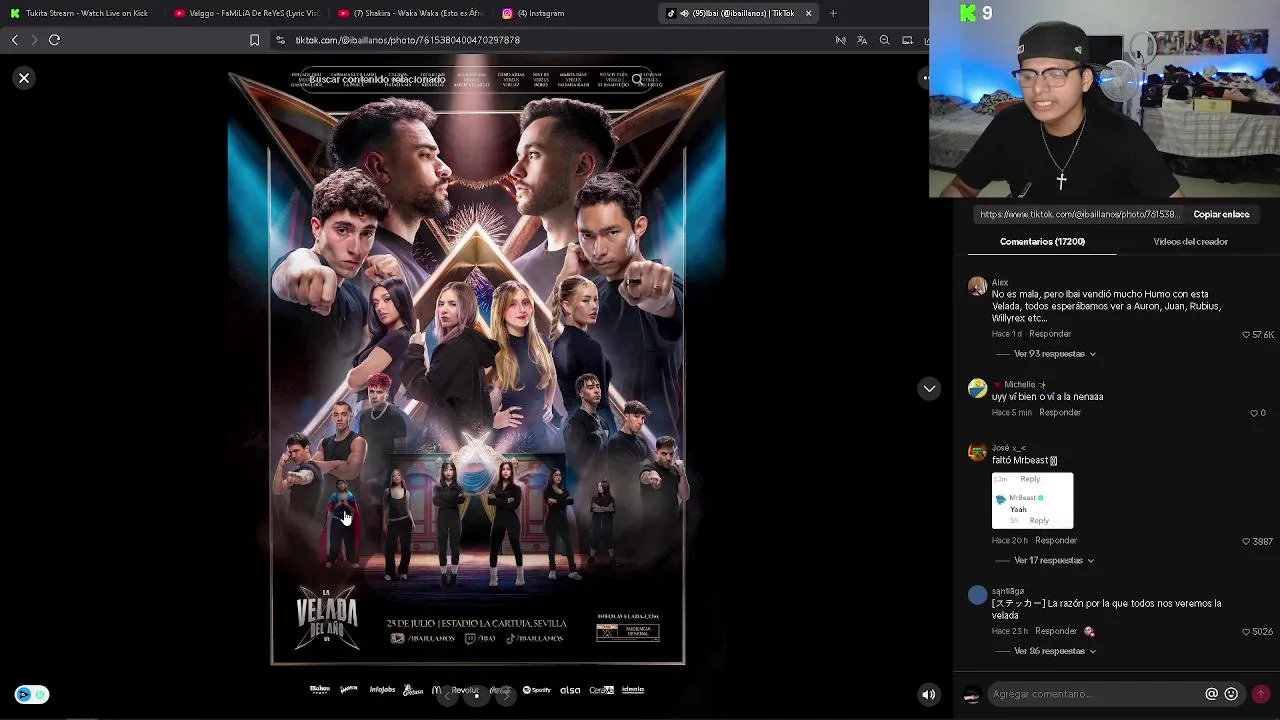Open a new browser tab

(833, 13)
